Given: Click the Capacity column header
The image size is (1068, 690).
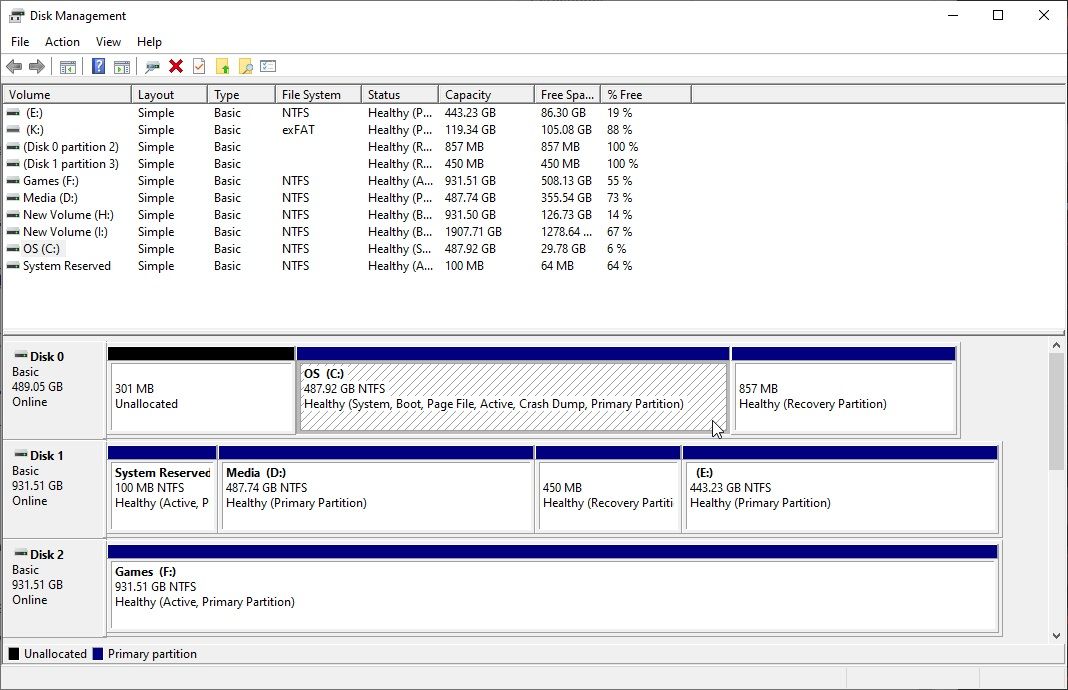Looking at the screenshot, I should point(484,93).
